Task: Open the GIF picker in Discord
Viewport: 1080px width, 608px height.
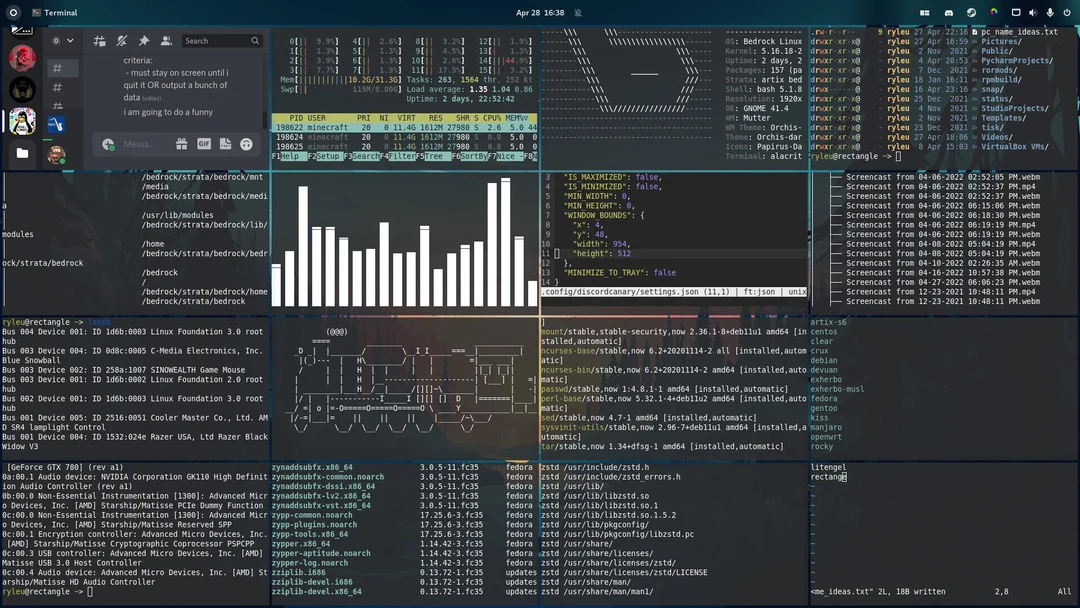Action: pos(204,145)
